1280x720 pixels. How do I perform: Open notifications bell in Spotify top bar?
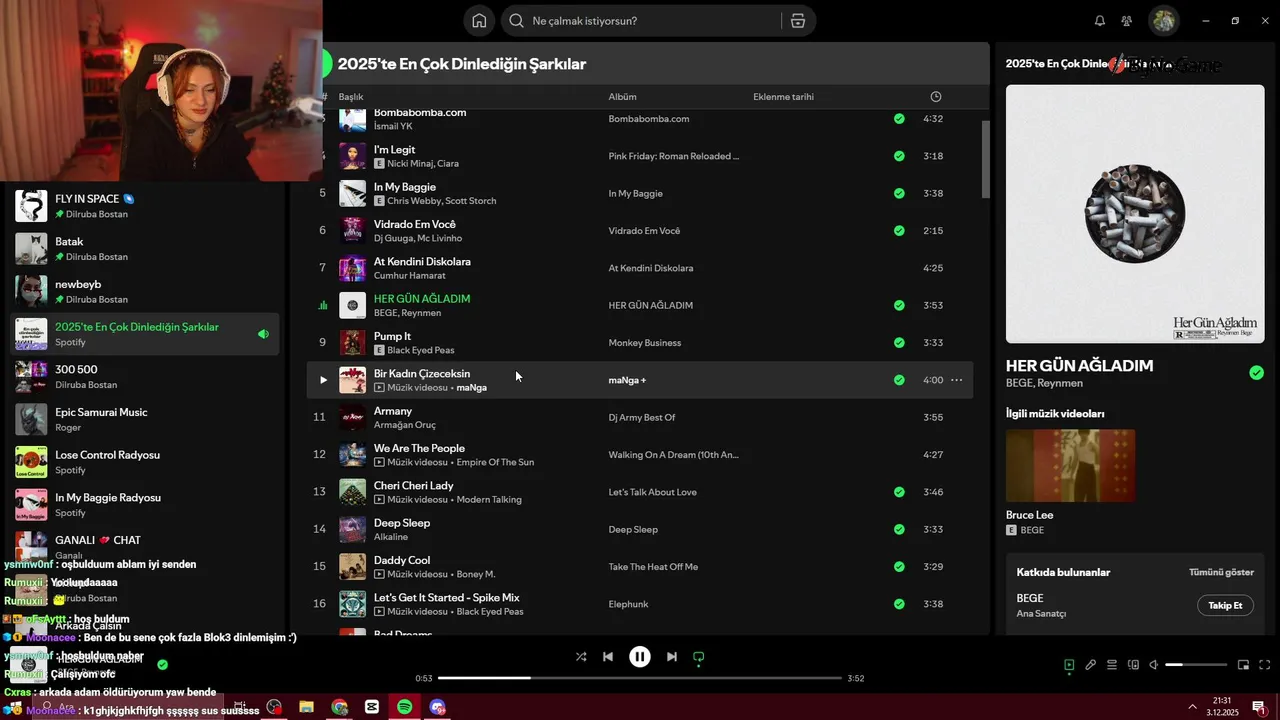click(1100, 21)
